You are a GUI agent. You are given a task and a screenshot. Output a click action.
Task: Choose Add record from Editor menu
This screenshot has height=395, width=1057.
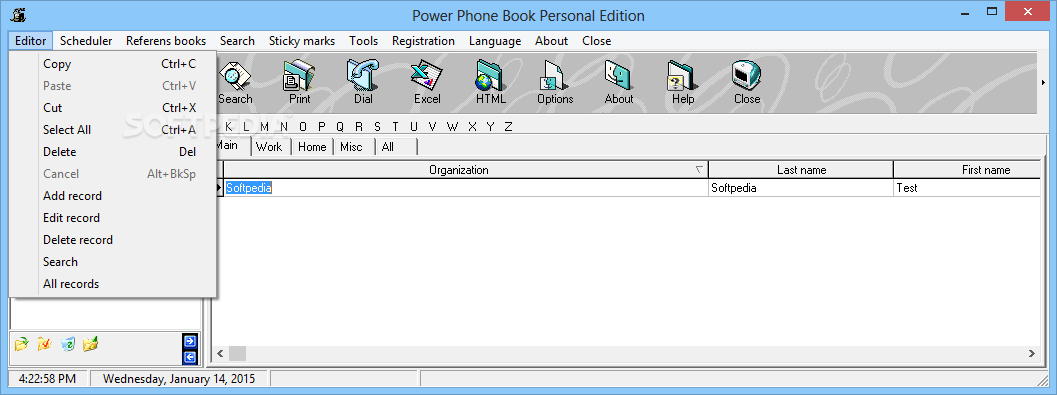(113, 196)
